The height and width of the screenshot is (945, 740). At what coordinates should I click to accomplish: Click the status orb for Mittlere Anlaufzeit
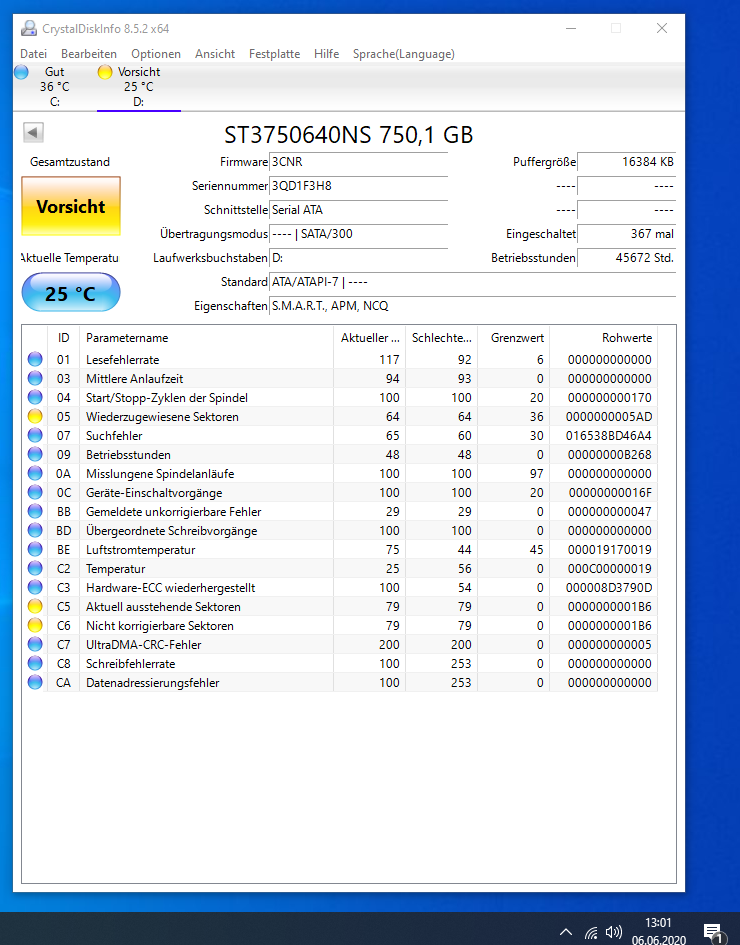(35, 378)
